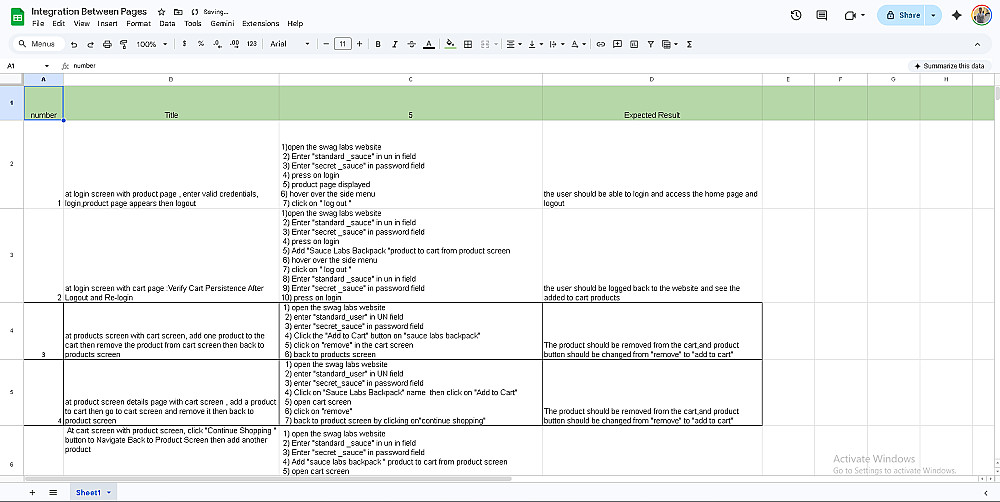Open the Google account avatar

[981, 15]
